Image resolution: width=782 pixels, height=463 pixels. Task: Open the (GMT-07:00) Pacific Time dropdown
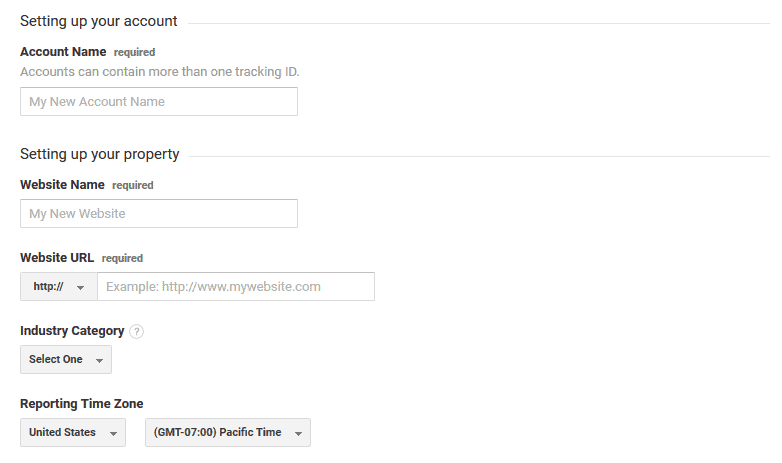(228, 432)
